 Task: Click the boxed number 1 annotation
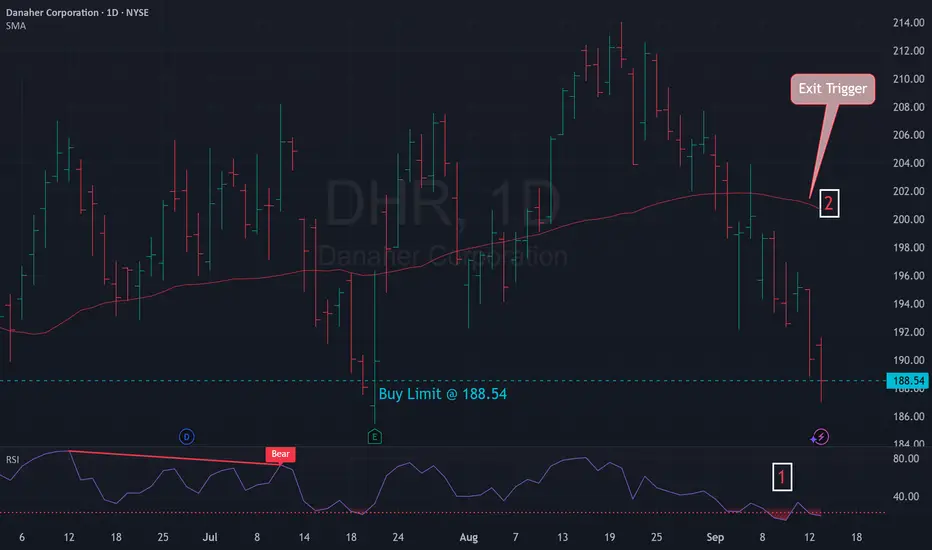(x=782, y=477)
